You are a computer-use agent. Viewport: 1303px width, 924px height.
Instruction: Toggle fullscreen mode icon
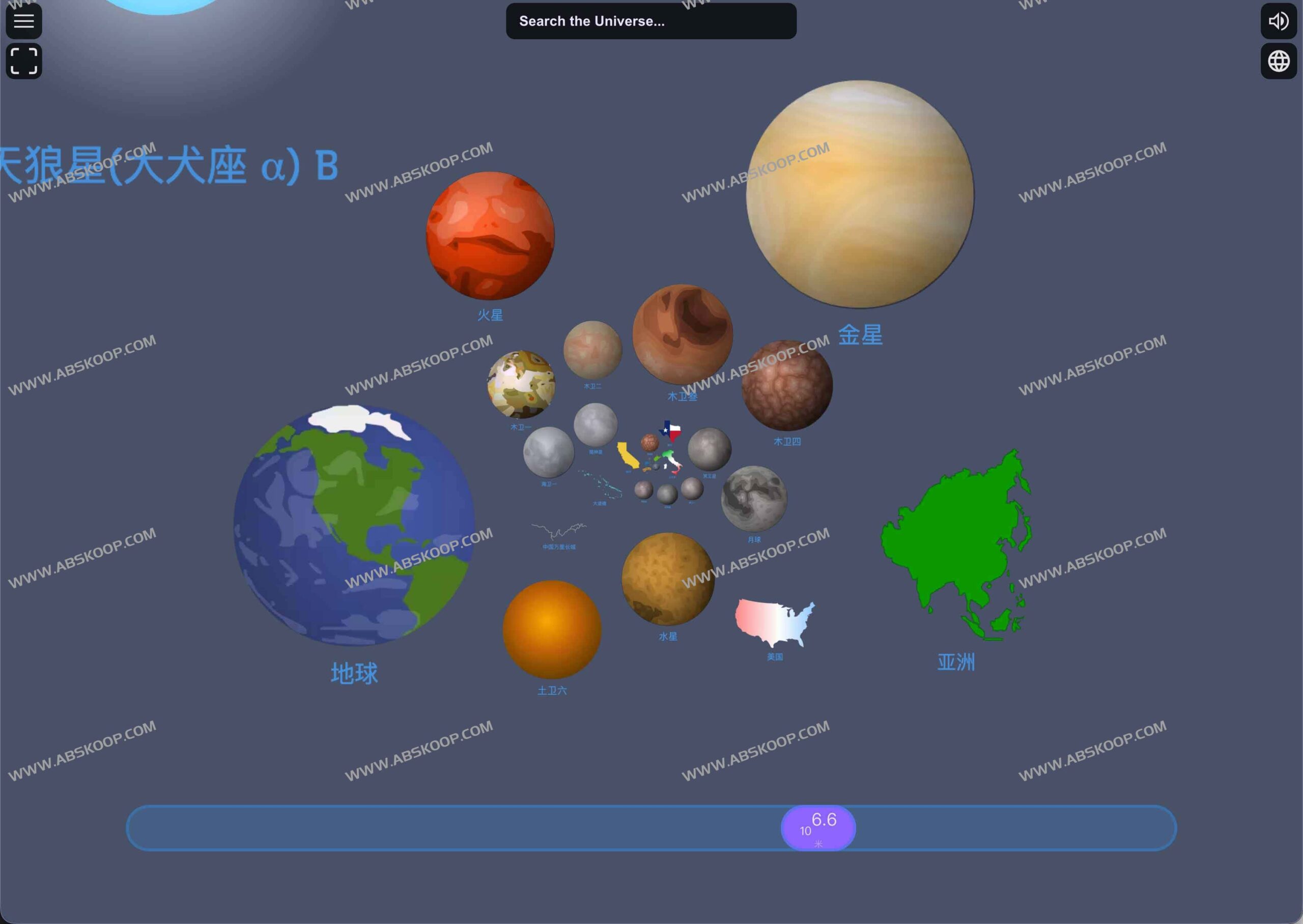click(x=23, y=61)
